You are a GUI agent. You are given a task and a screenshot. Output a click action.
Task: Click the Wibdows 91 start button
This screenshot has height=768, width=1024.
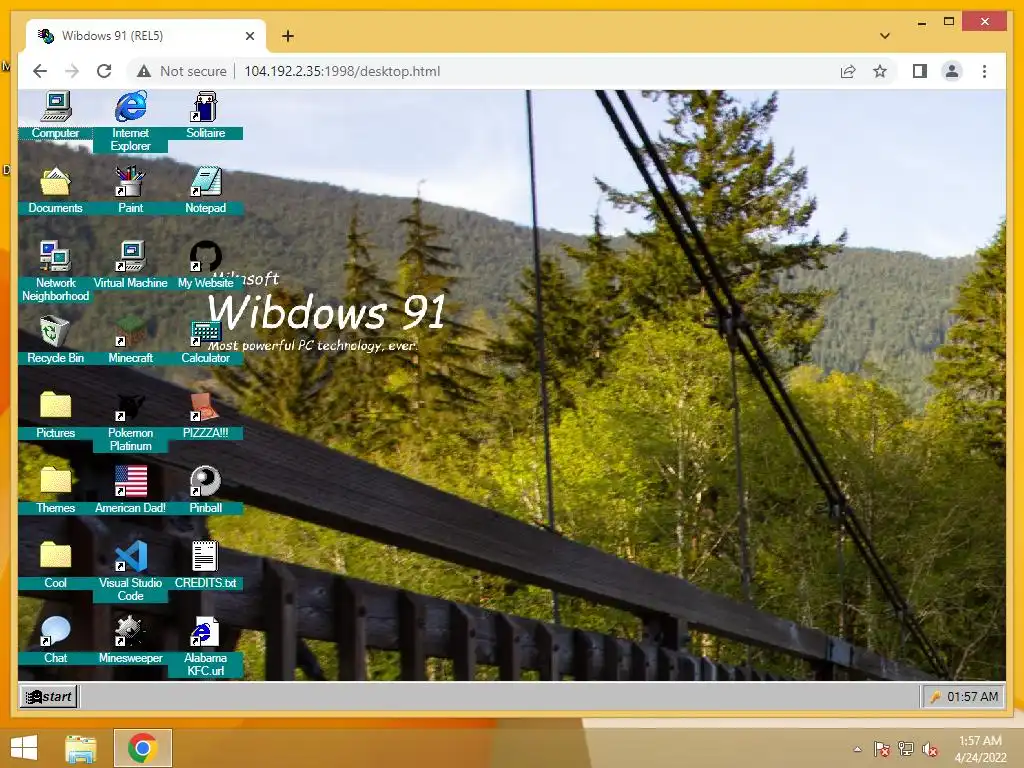[x=49, y=696]
